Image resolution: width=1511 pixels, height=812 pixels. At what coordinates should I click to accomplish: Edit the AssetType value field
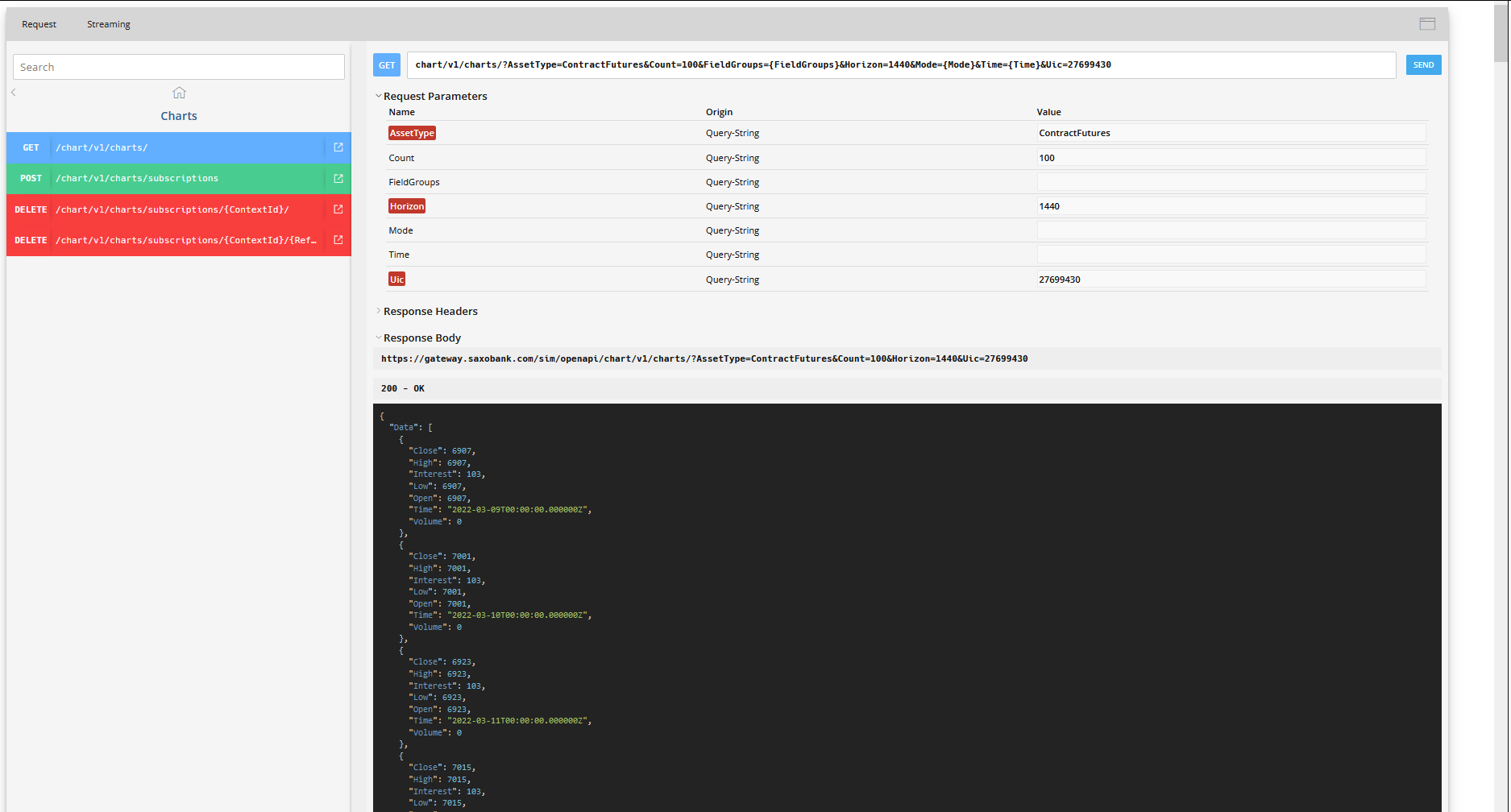pyautogui.click(x=1231, y=133)
